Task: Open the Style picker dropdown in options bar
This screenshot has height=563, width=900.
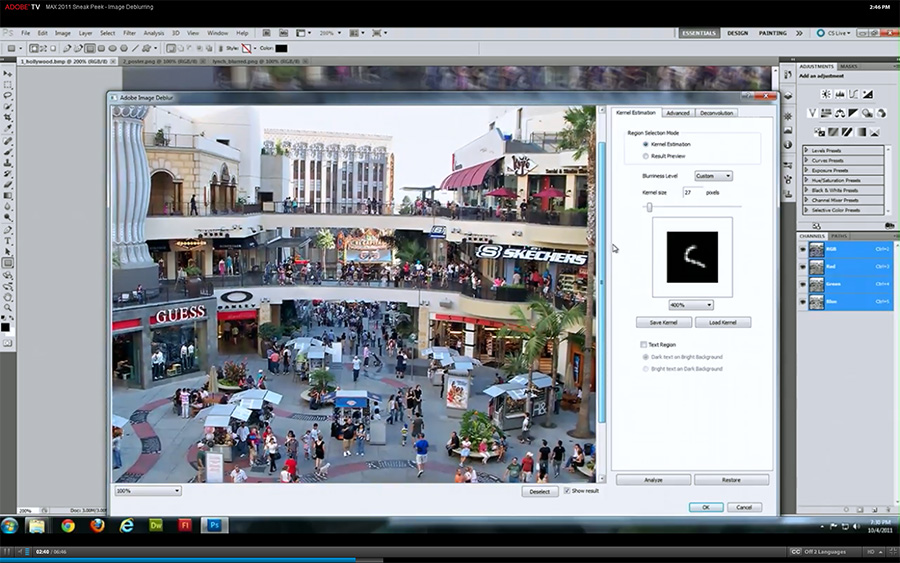Action: pos(255,49)
